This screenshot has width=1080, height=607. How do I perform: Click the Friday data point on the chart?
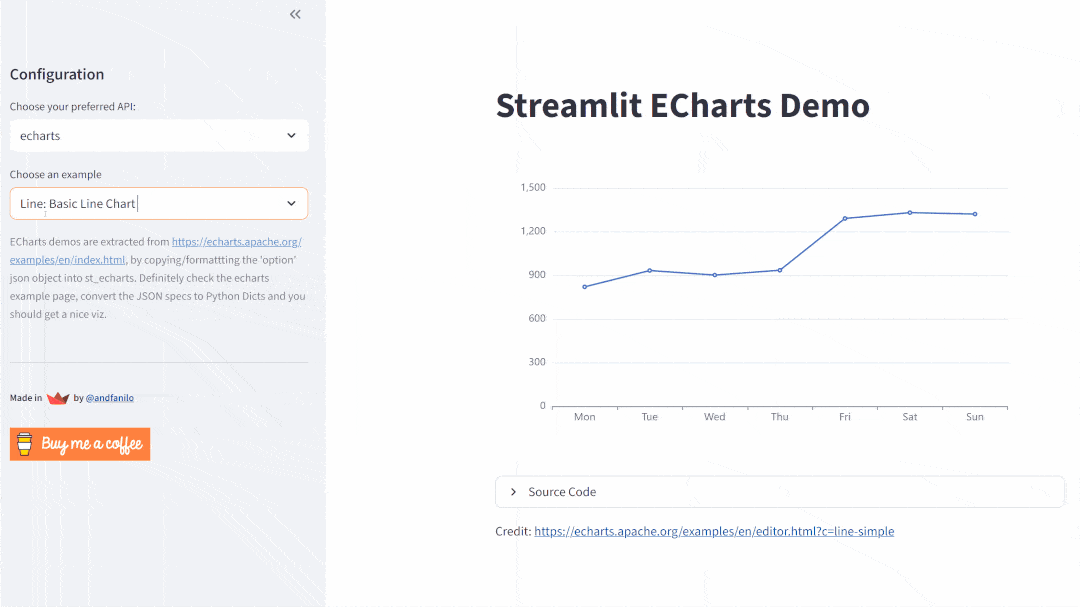pos(845,218)
